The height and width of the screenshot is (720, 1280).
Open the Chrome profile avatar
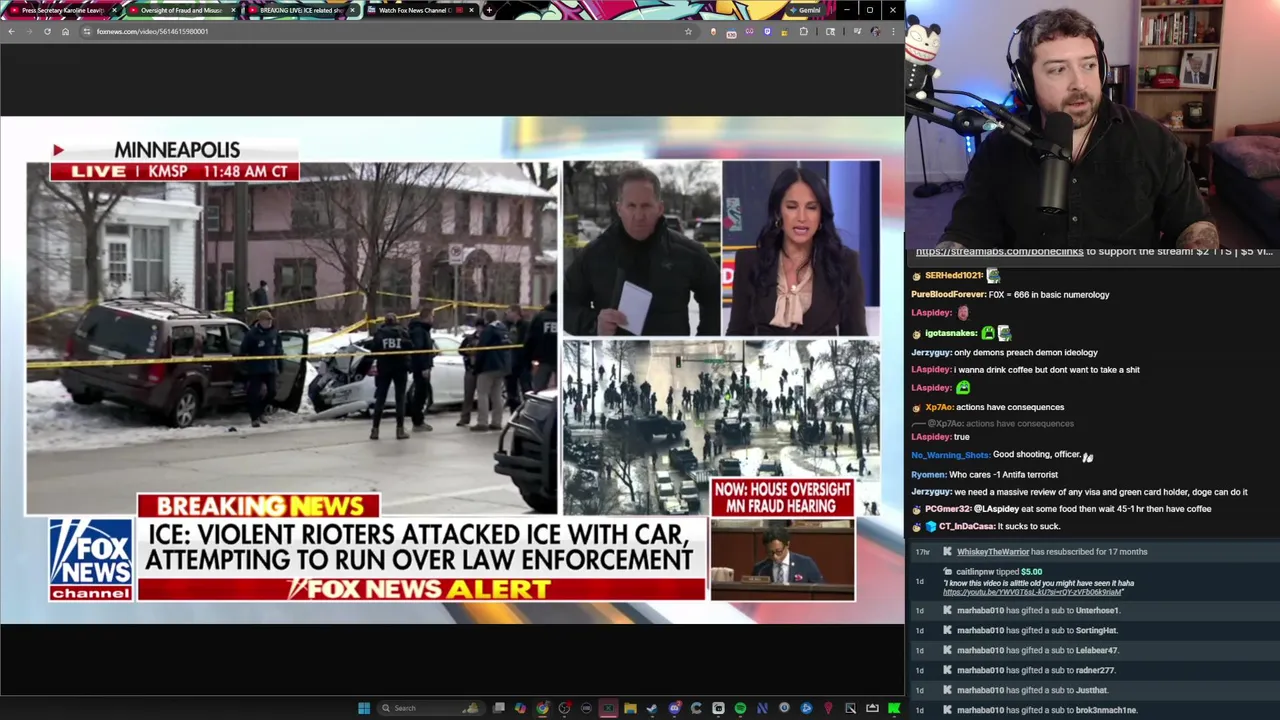(x=876, y=31)
